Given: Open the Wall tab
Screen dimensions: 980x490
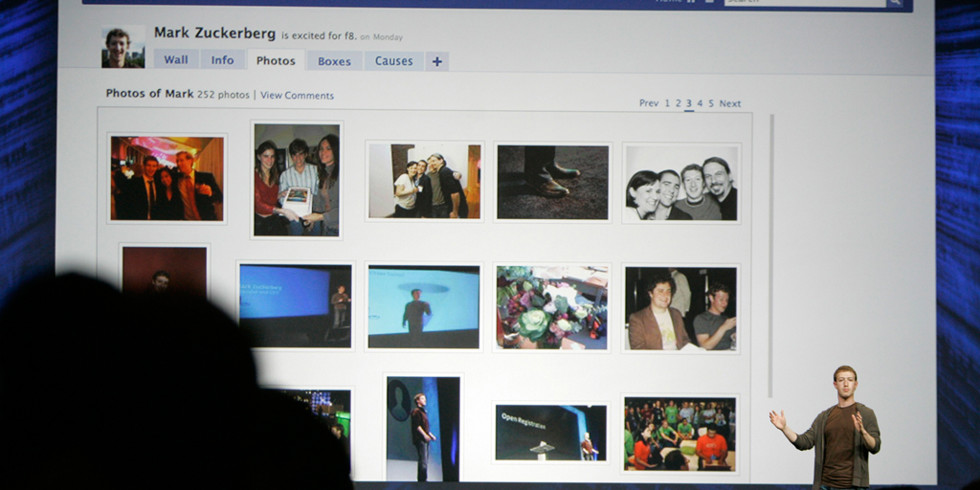Looking at the screenshot, I should point(176,60).
